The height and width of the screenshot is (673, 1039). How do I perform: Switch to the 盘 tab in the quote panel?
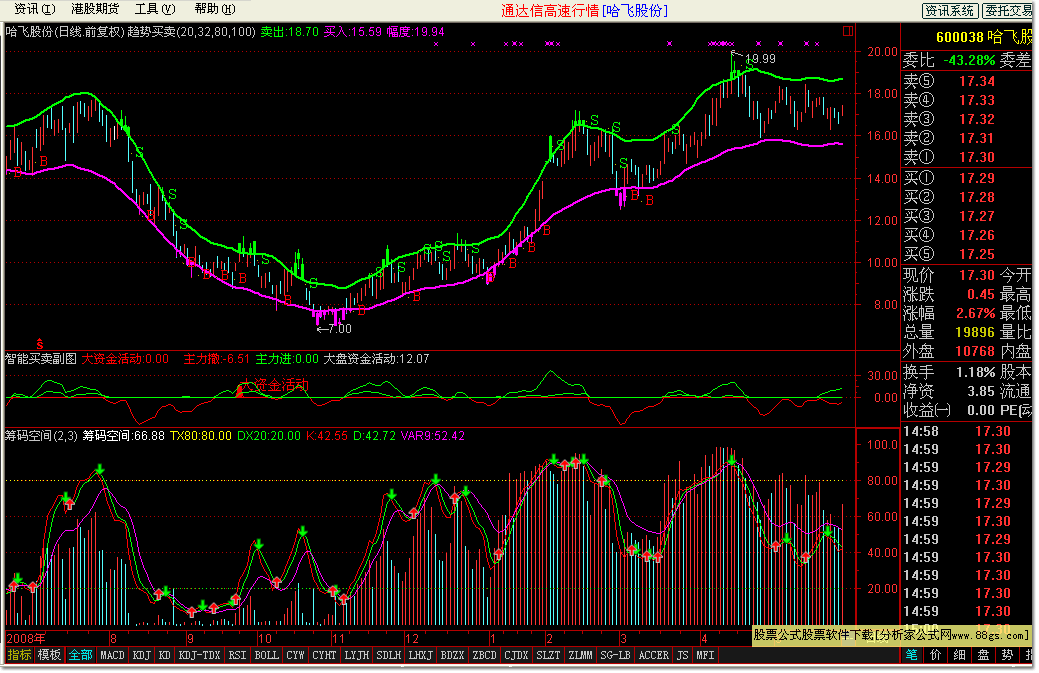(983, 655)
